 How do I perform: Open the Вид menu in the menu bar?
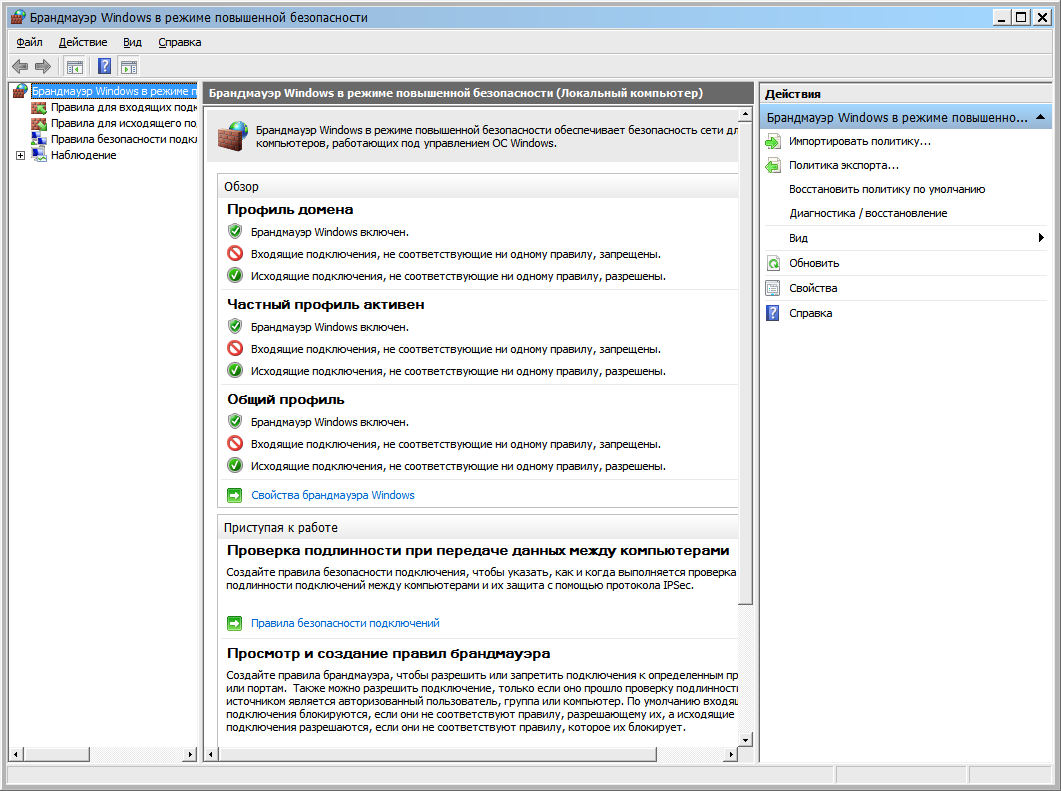click(x=132, y=42)
